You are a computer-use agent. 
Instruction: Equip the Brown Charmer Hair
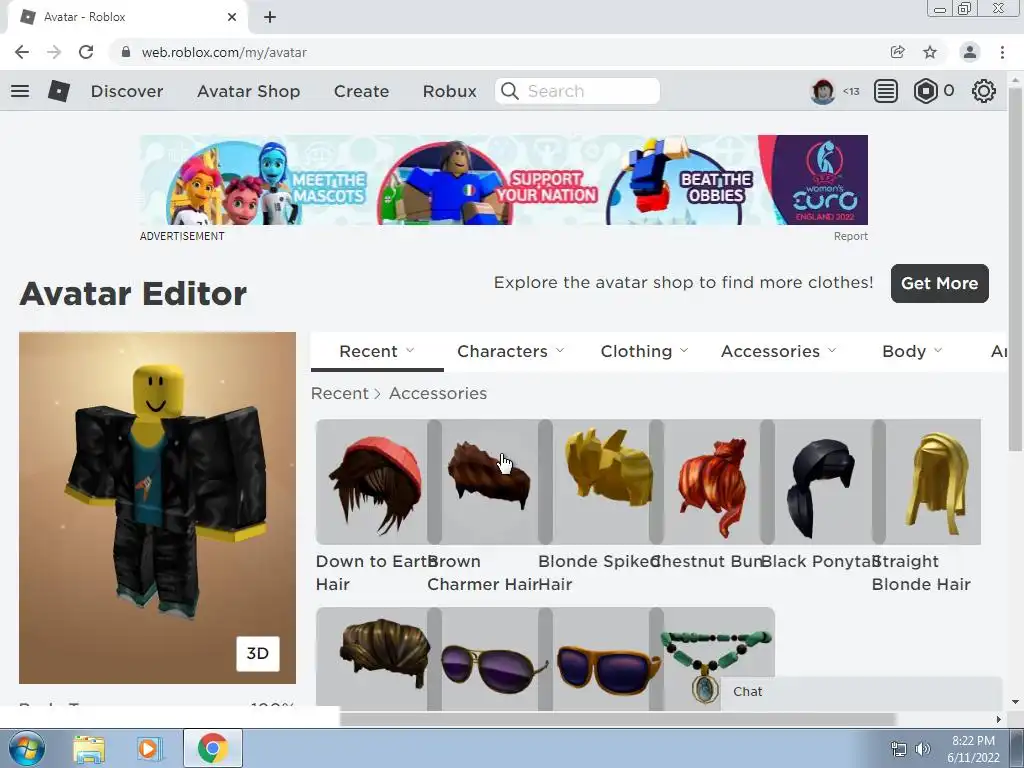(x=490, y=482)
